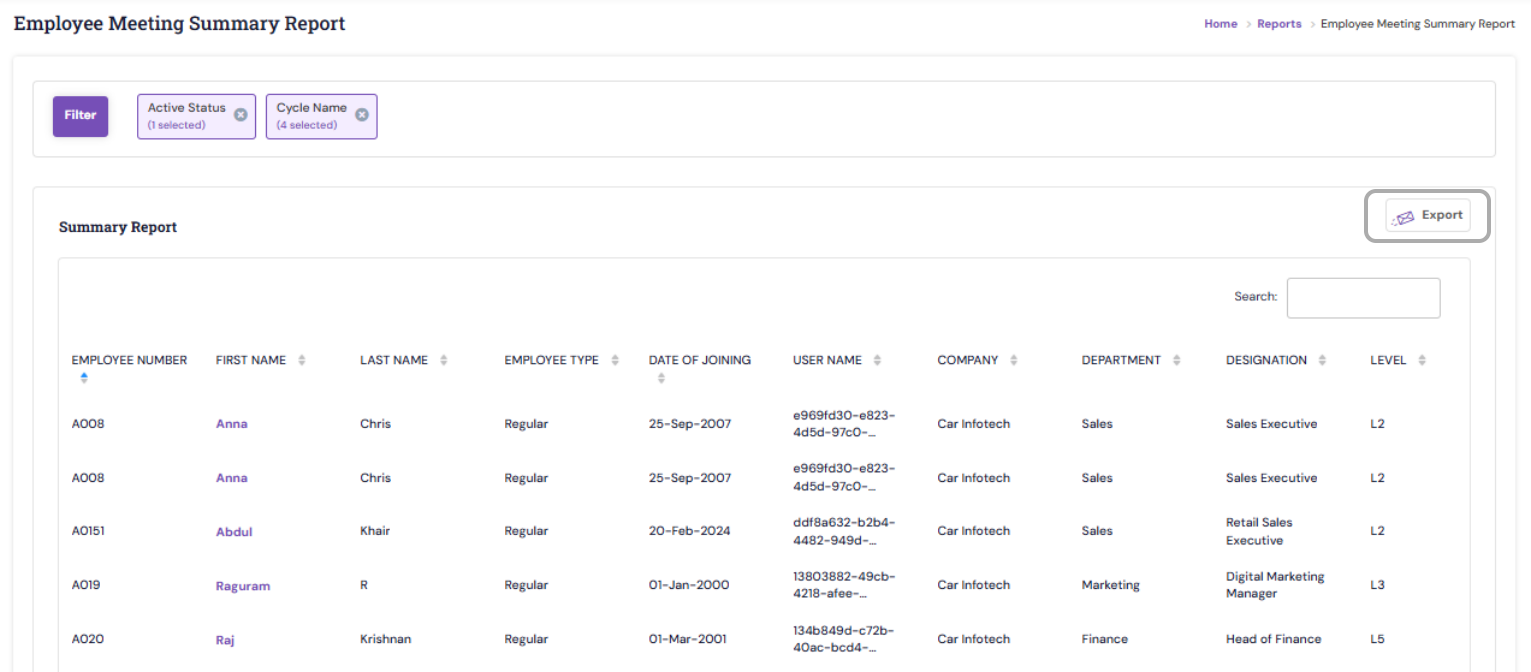Sort by Employee Number sort arrow
Viewport: 1531px width, 672px height.
84,377
